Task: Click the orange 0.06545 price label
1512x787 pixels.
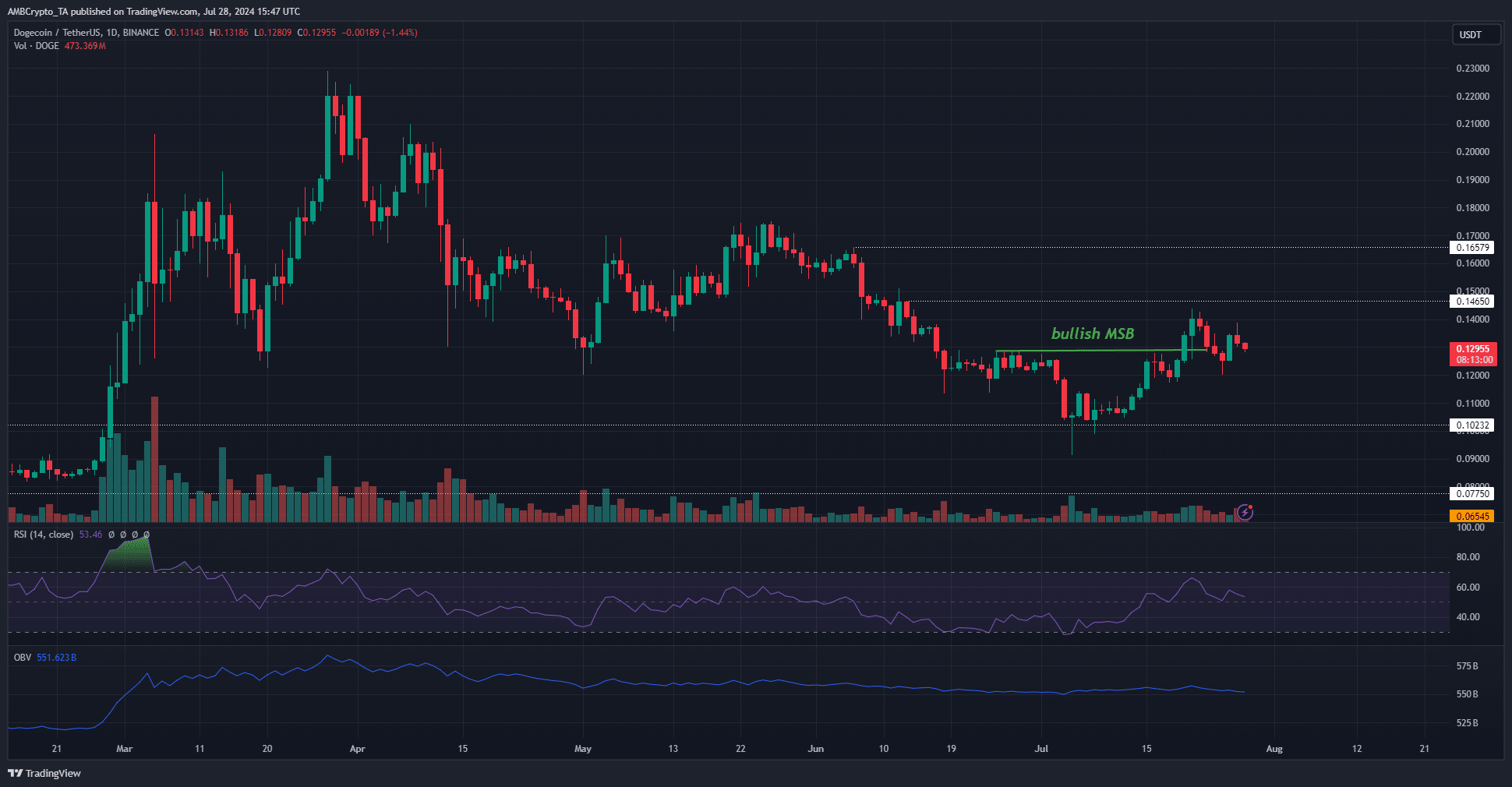Action: tap(1472, 516)
